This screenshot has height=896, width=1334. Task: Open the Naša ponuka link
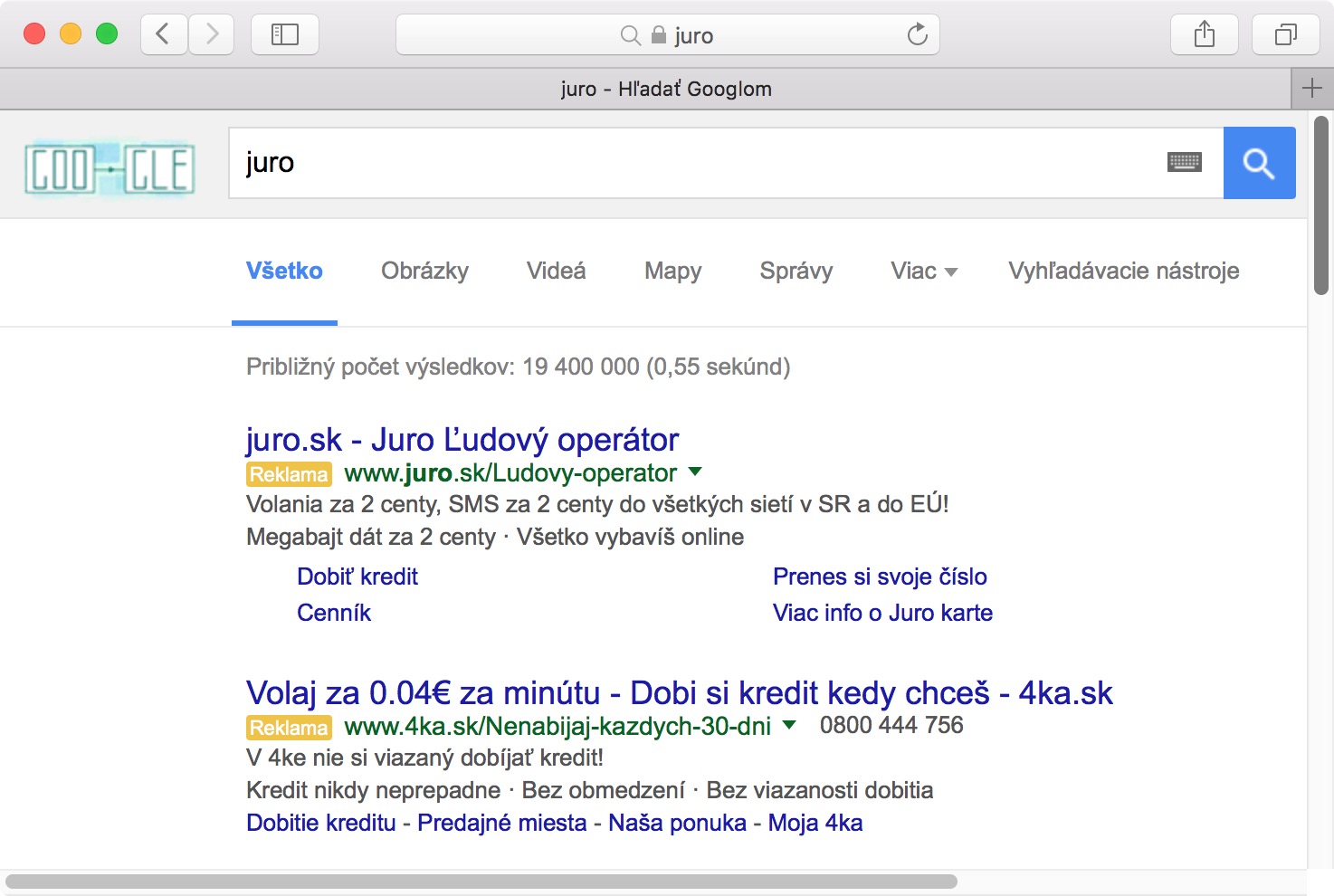(677, 823)
